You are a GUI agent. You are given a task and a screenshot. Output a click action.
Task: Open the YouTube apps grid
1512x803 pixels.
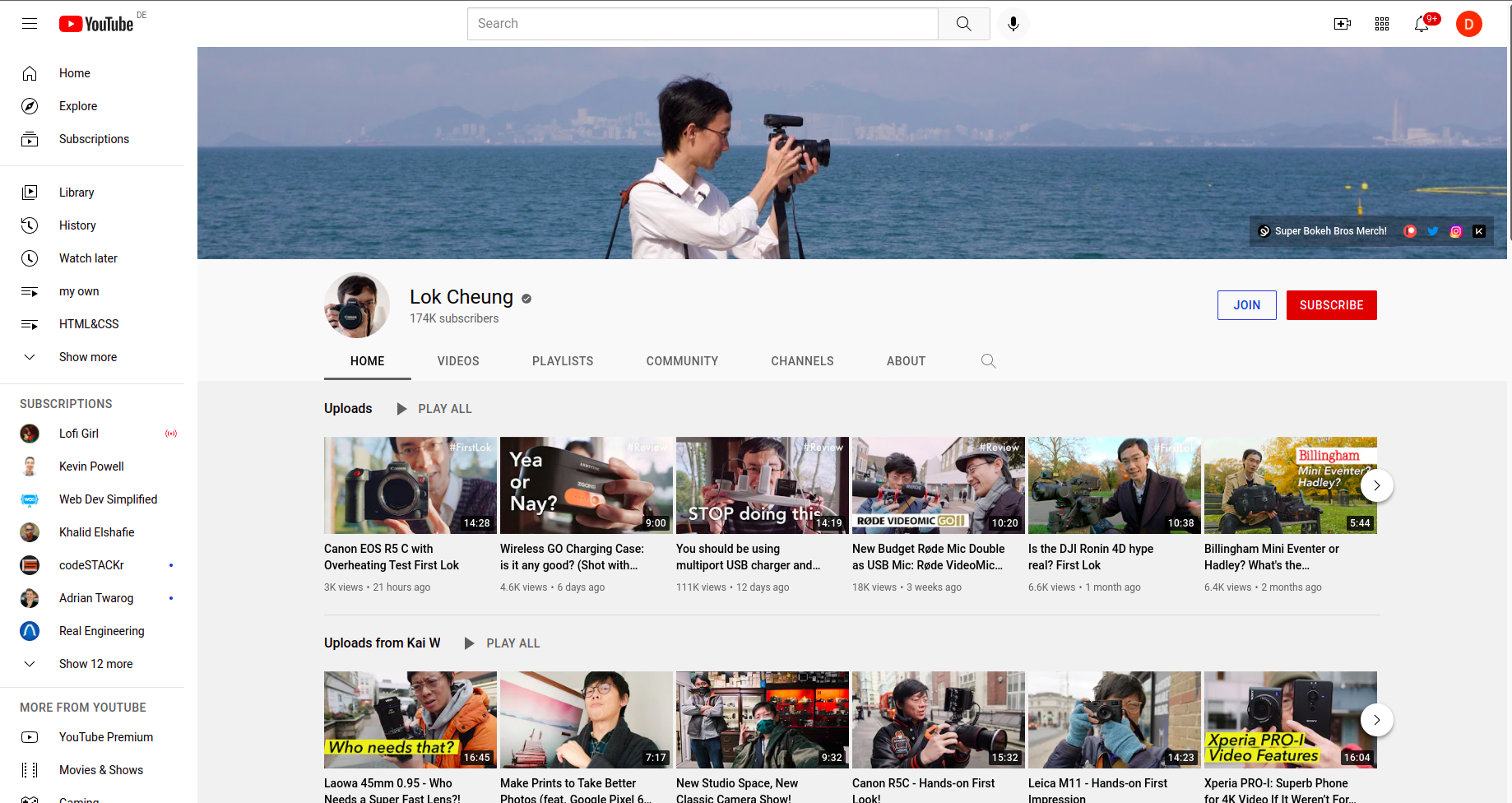point(1382,24)
